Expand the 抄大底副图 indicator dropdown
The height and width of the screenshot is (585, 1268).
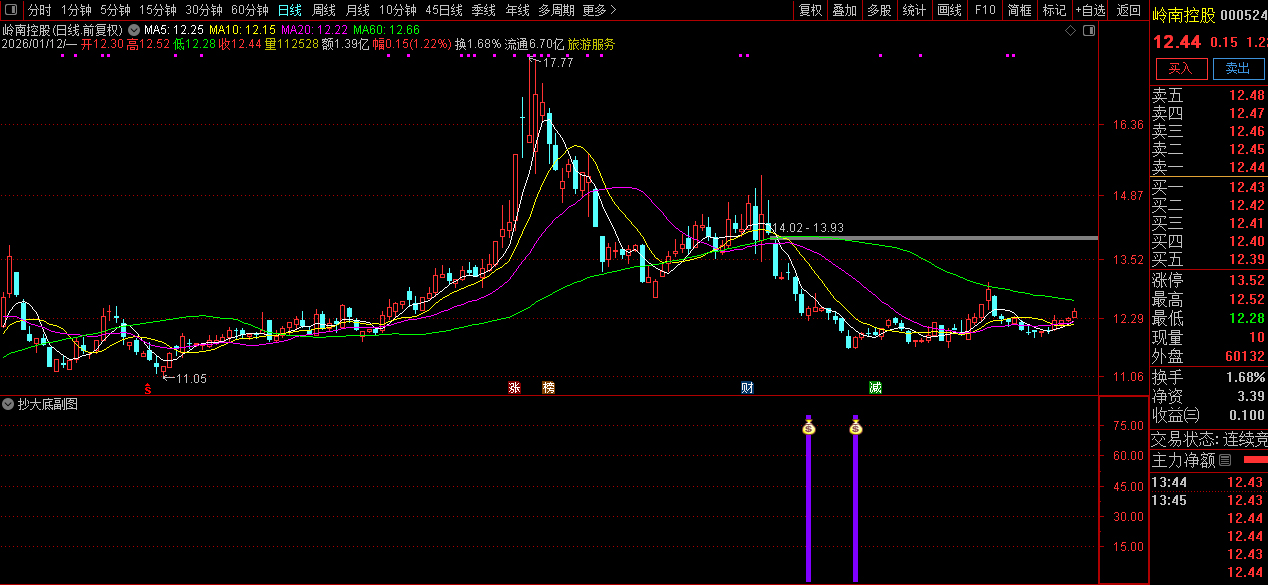pyautogui.click(x=9, y=404)
